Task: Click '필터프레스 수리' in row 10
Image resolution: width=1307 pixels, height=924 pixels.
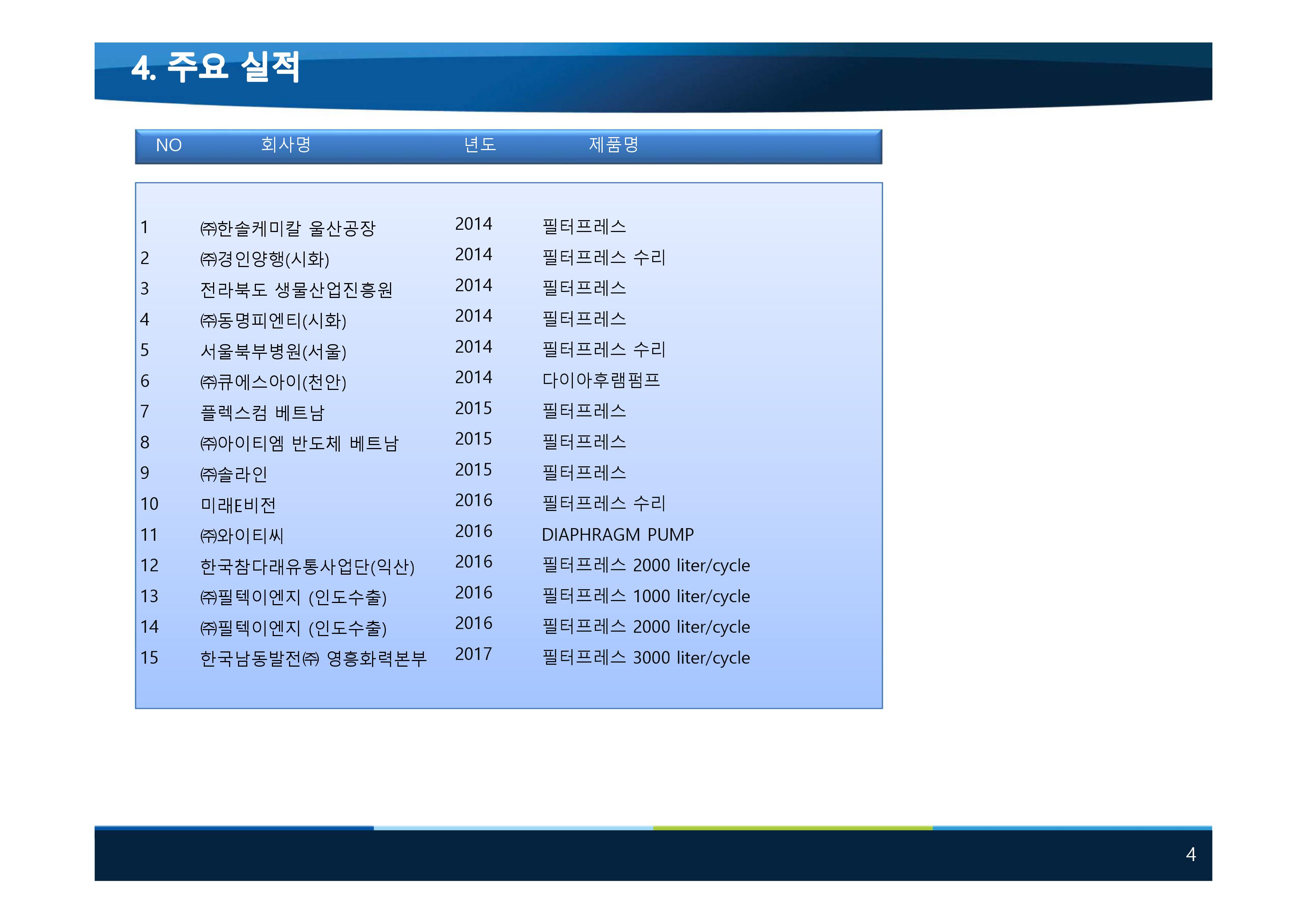Action: (603, 503)
